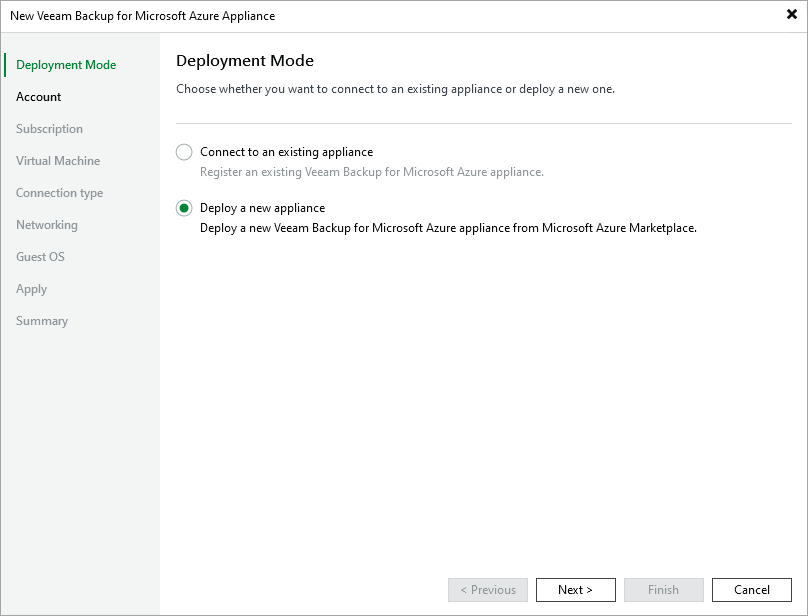The width and height of the screenshot is (808, 616).
Task: Click 'Deploy a new Veeam Backup for Microsoft Azure' description
Action: (448, 228)
